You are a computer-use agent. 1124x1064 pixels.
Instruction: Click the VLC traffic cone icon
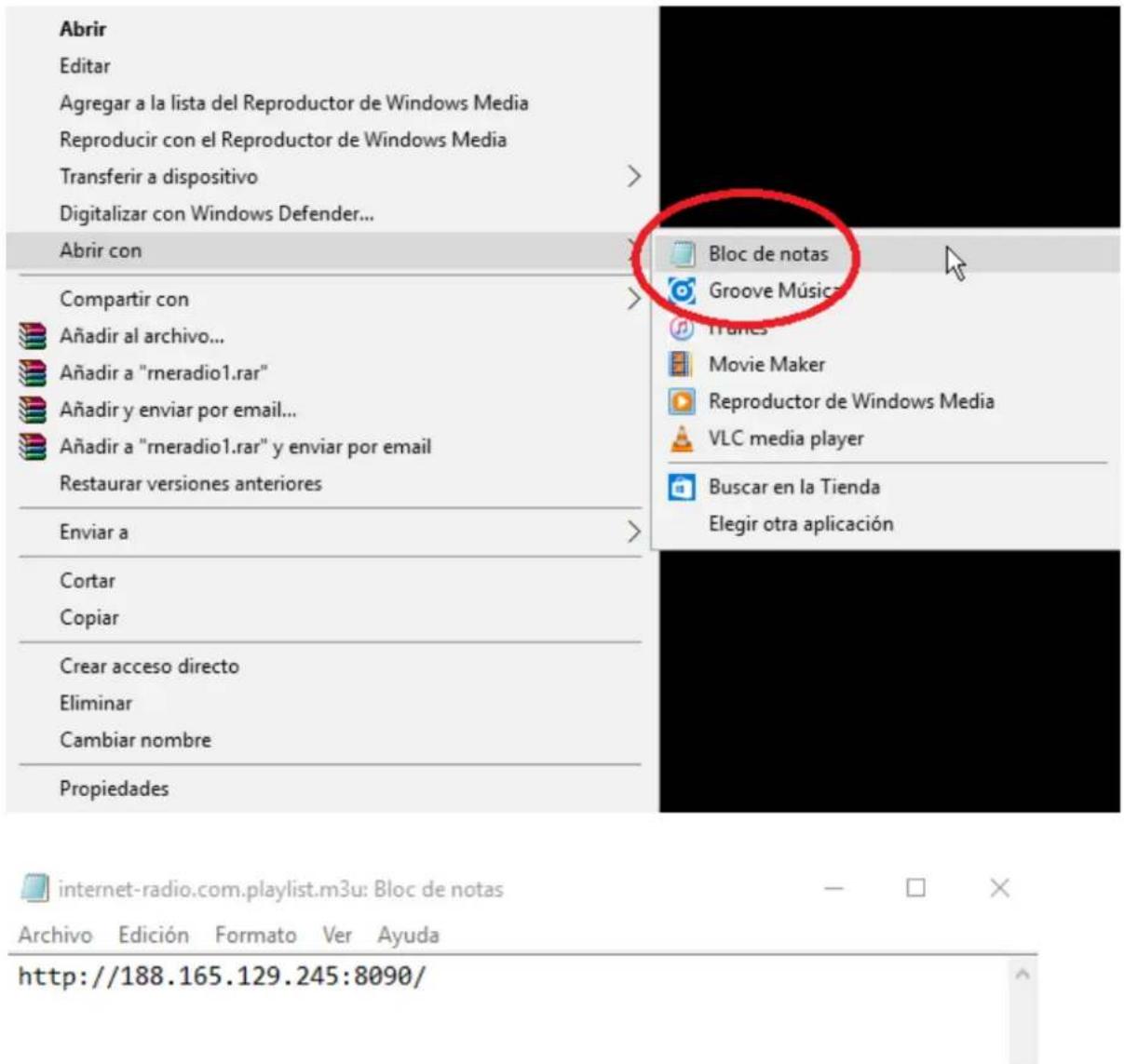pos(682,438)
